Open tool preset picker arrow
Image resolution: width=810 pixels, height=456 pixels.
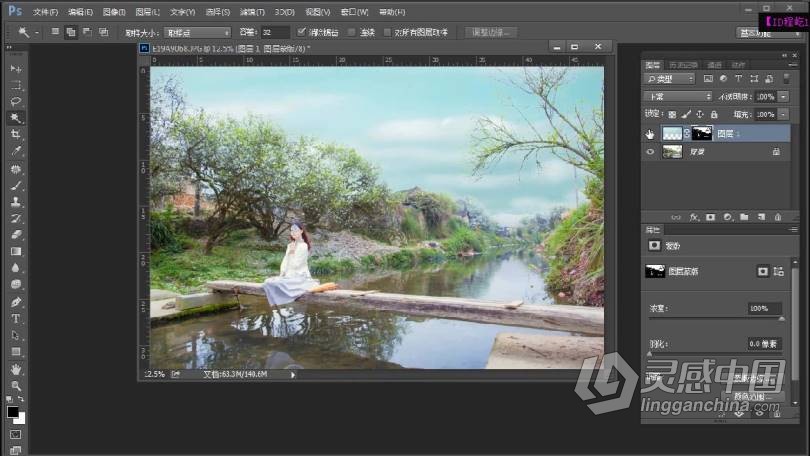tap(37, 33)
